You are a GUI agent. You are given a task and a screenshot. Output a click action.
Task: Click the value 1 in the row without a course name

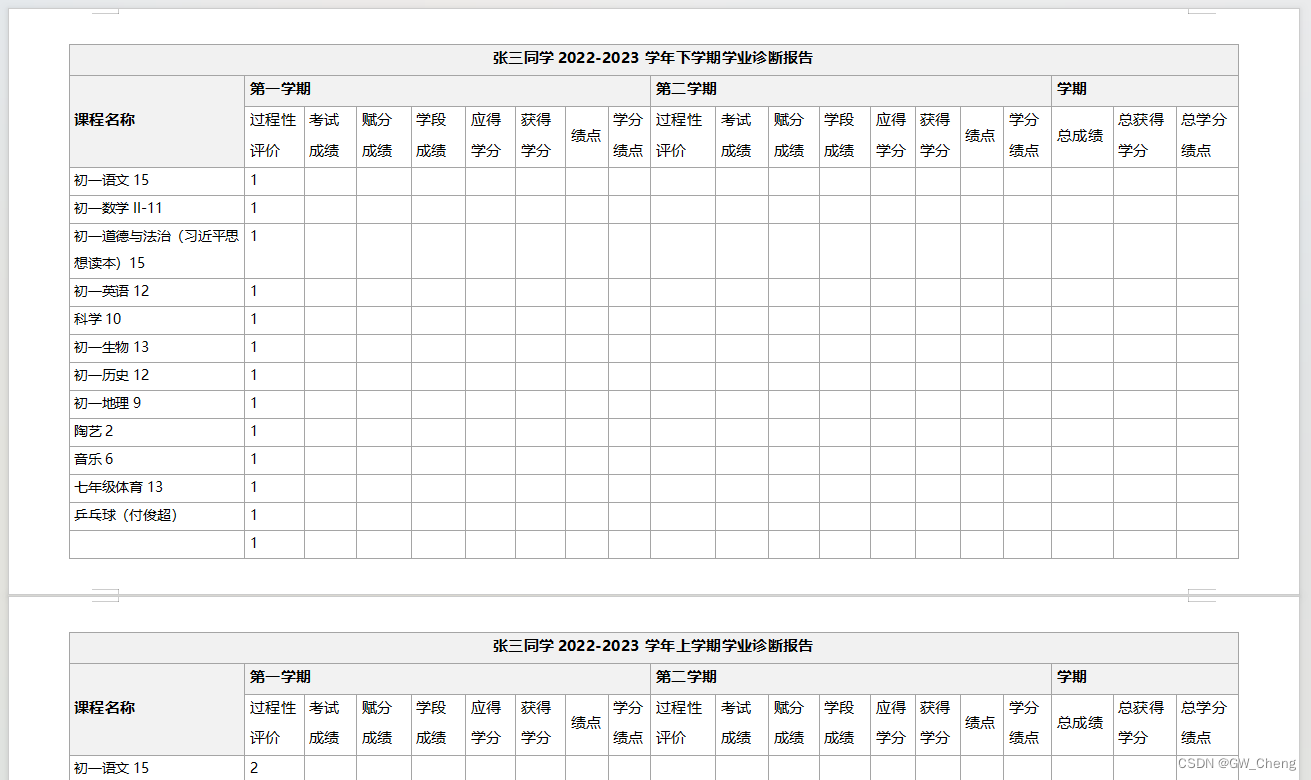tap(254, 543)
